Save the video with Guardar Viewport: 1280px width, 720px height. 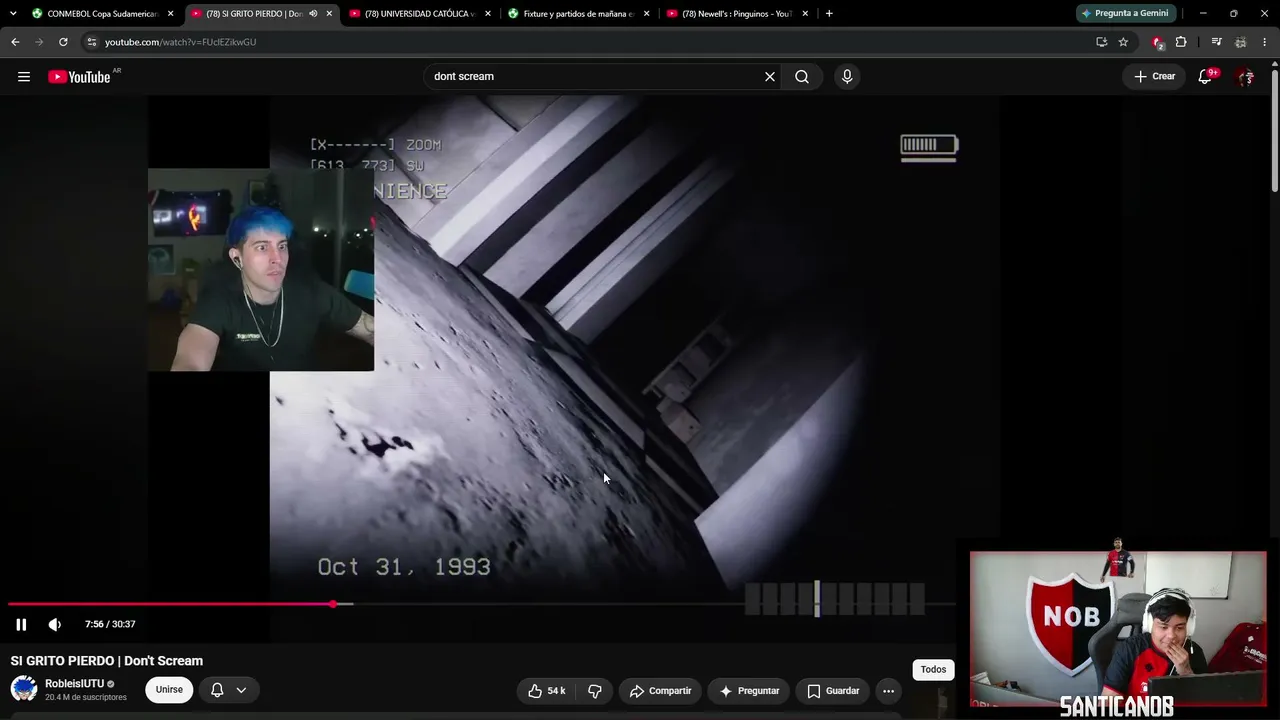833,691
